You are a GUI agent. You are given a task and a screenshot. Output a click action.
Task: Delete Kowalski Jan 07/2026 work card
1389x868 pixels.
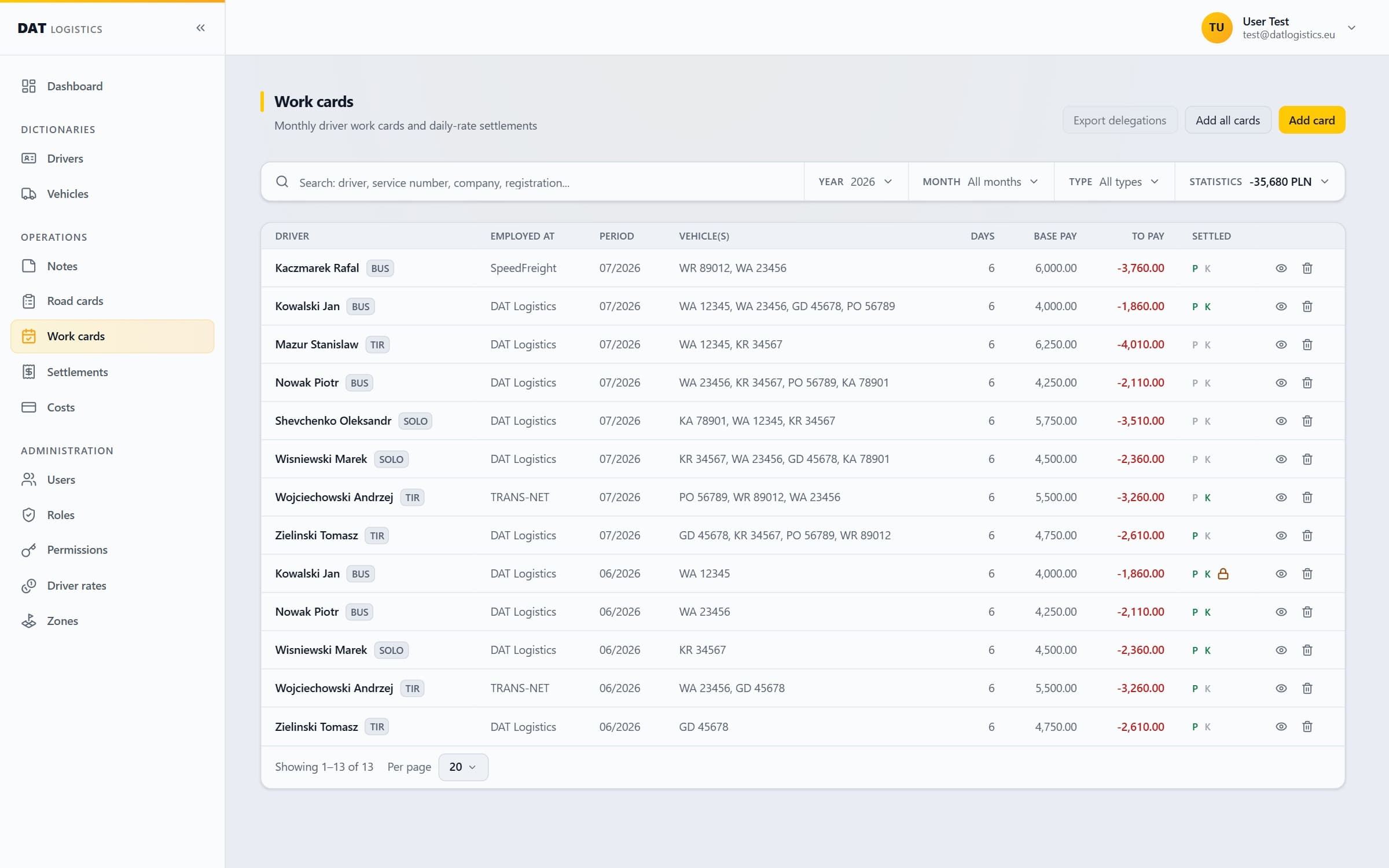click(x=1307, y=306)
